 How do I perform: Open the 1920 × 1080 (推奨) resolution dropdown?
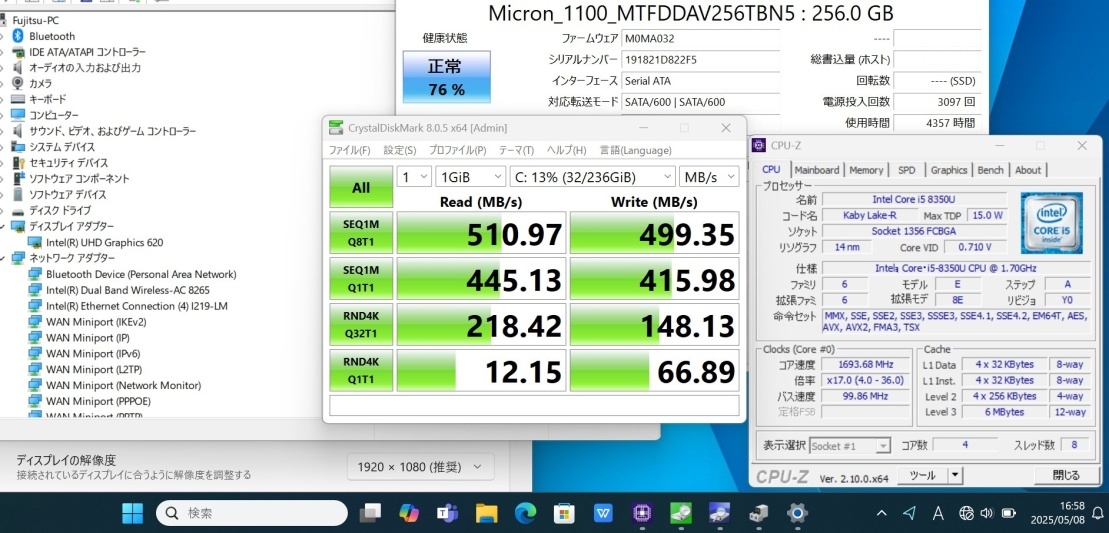421,467
